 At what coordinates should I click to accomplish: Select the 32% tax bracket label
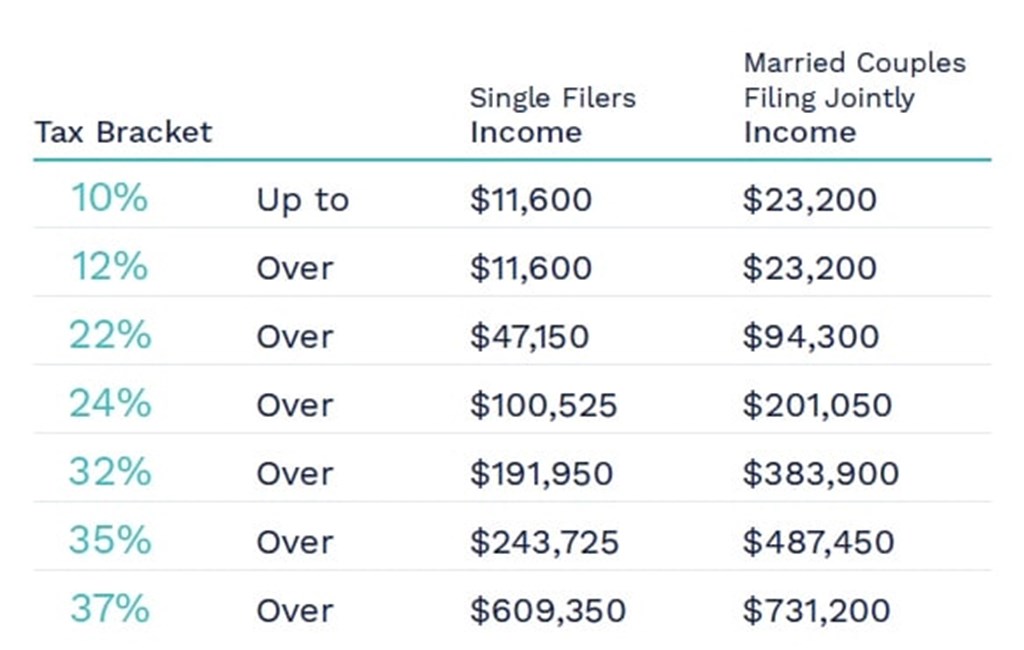click(110, 472)
